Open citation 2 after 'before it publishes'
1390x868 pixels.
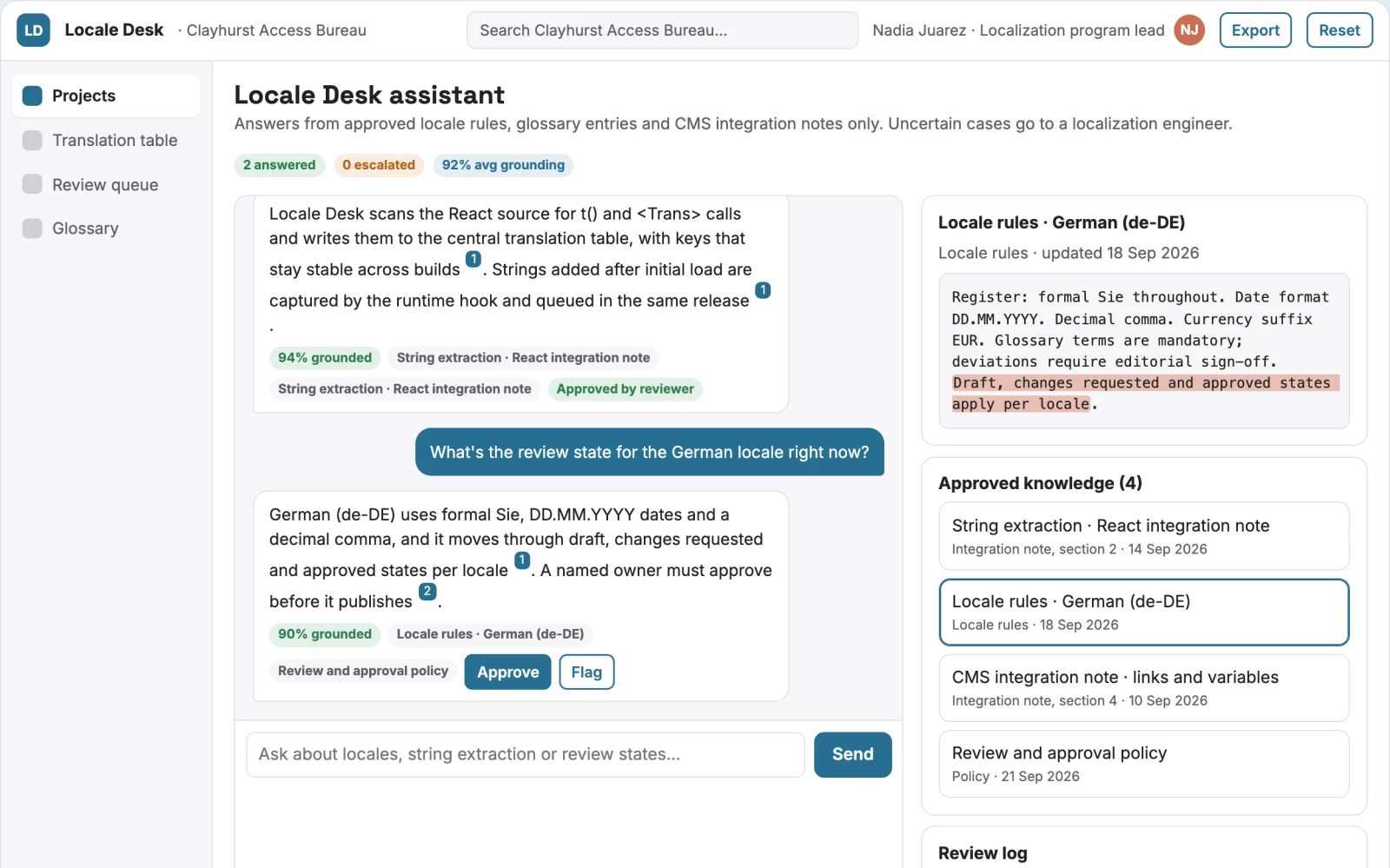(x=427, y=592)
